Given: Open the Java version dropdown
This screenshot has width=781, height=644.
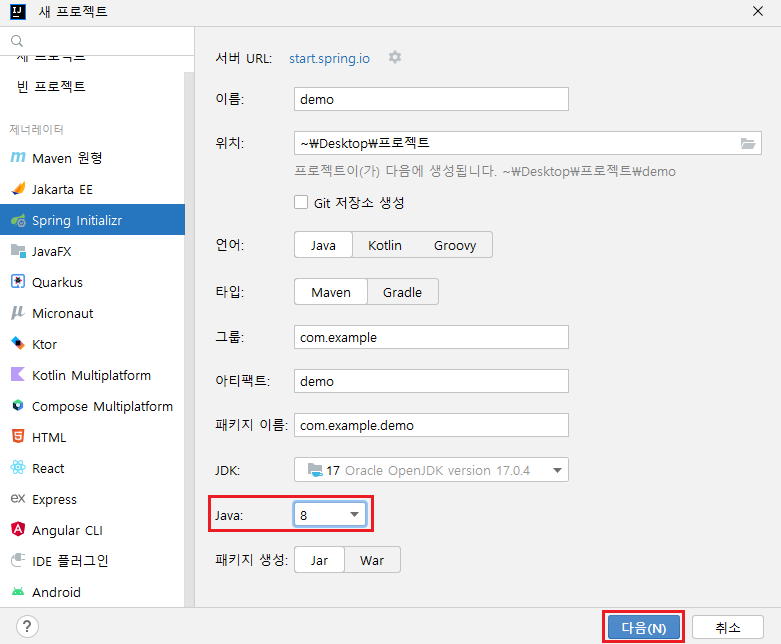Looking at the screenshot, I should tap(330, 515).
